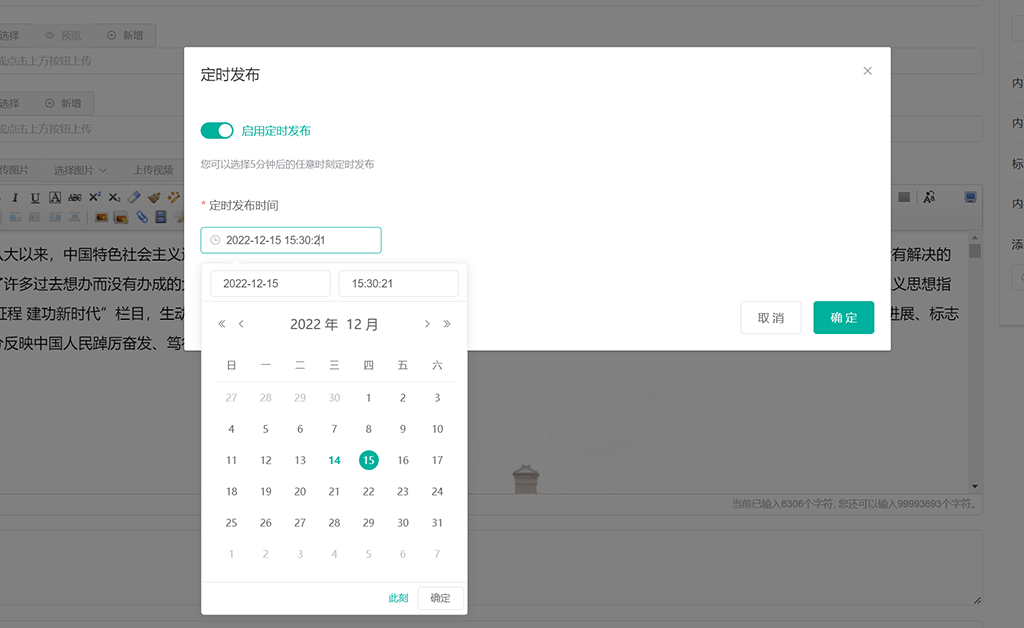Pick December 14 in the calendar
The height and width of the screenshot is (628, 1024).
334,460
